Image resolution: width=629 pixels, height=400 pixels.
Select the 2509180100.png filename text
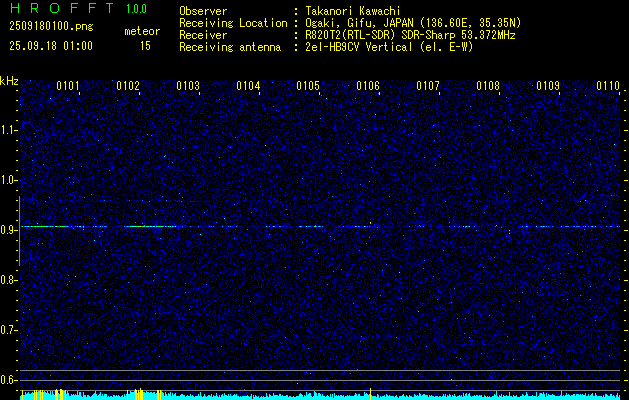[x=51, y=27]
